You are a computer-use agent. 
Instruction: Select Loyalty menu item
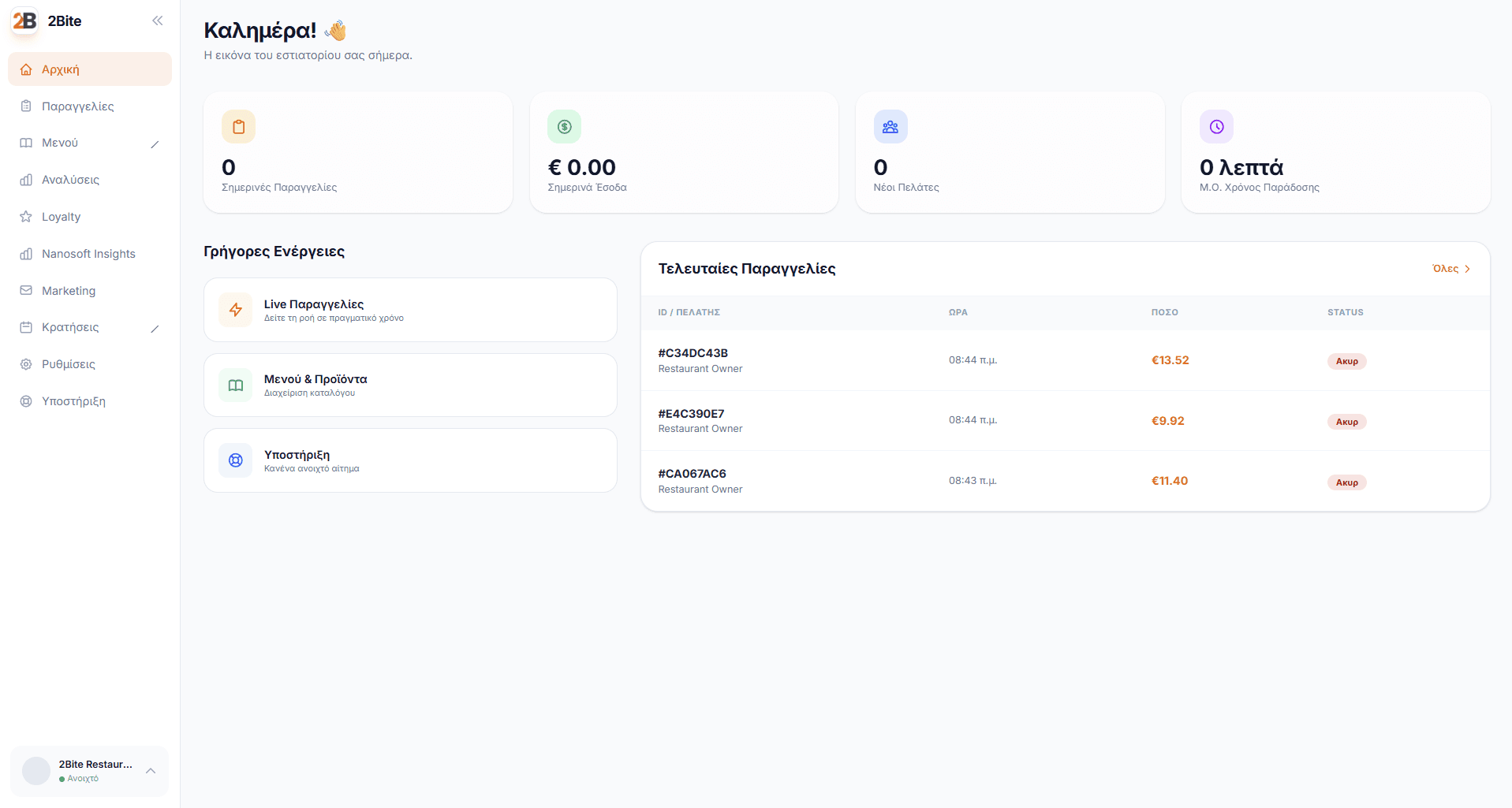click(90, 216)
